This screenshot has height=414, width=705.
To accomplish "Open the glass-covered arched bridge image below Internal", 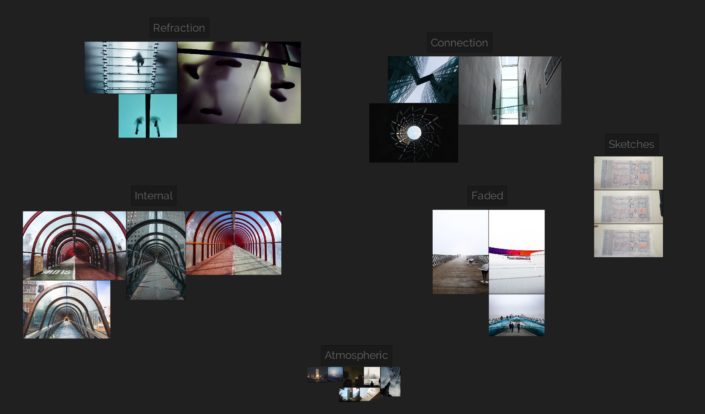I will (67, 310).
